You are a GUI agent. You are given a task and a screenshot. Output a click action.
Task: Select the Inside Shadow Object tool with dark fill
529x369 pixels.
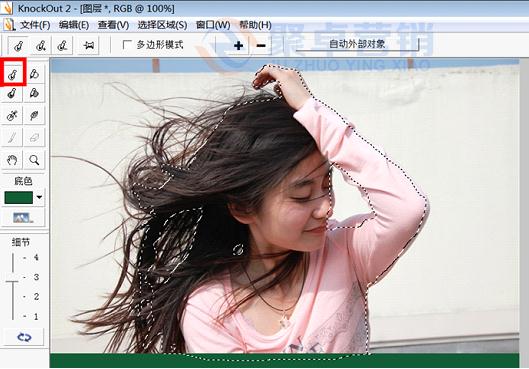[x=13, y=93]
